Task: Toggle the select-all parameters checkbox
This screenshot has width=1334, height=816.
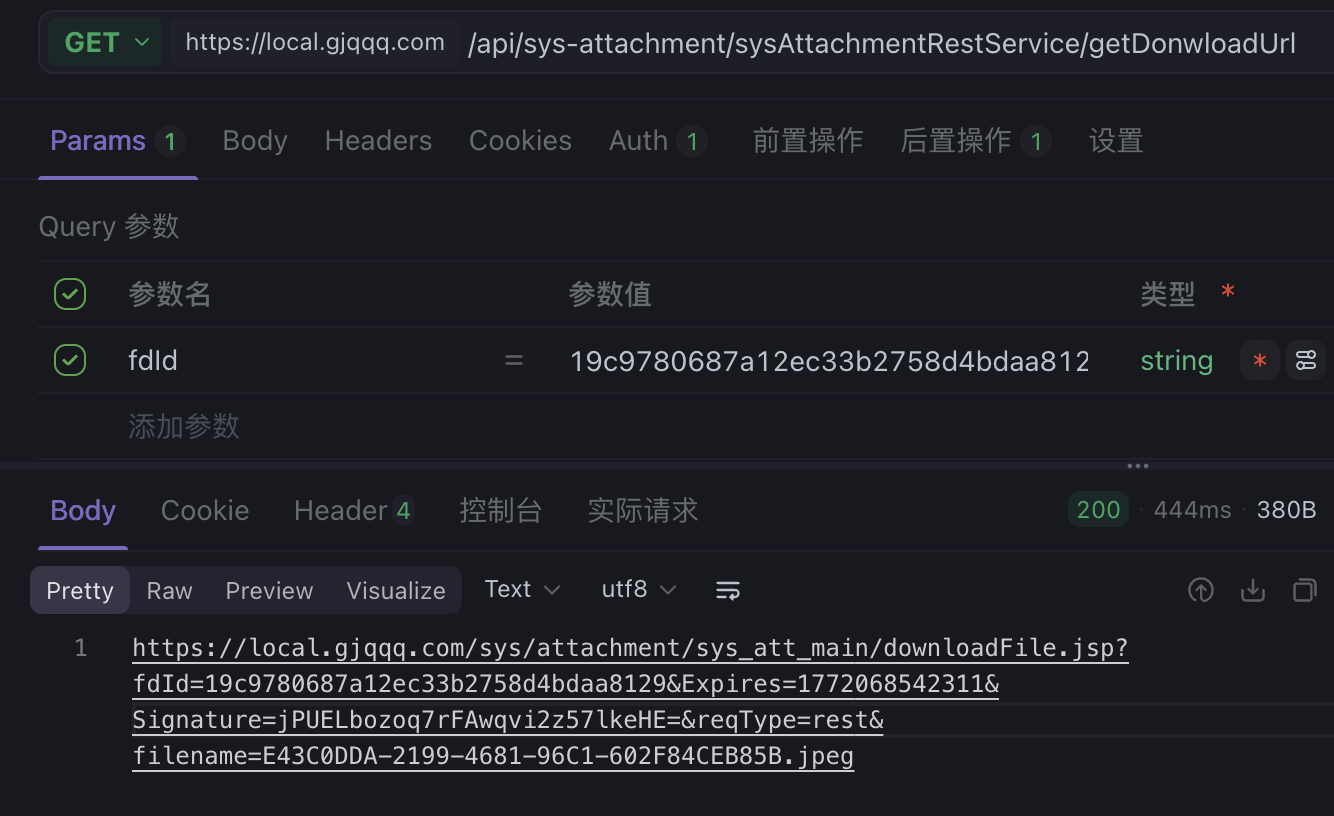Action: pyautogui.click(x=70, y=295)
